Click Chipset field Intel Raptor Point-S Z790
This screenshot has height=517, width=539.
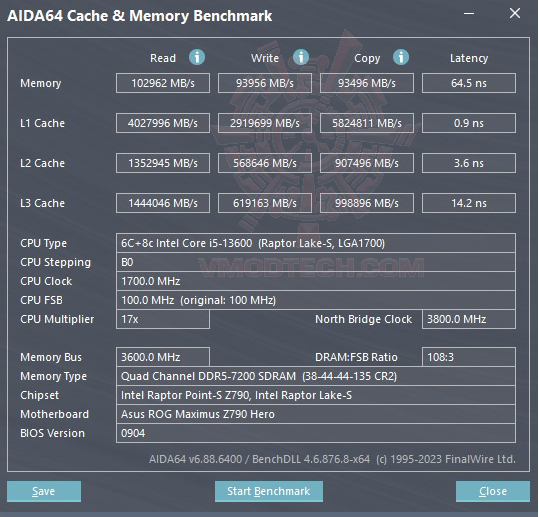tap(316, 395)
